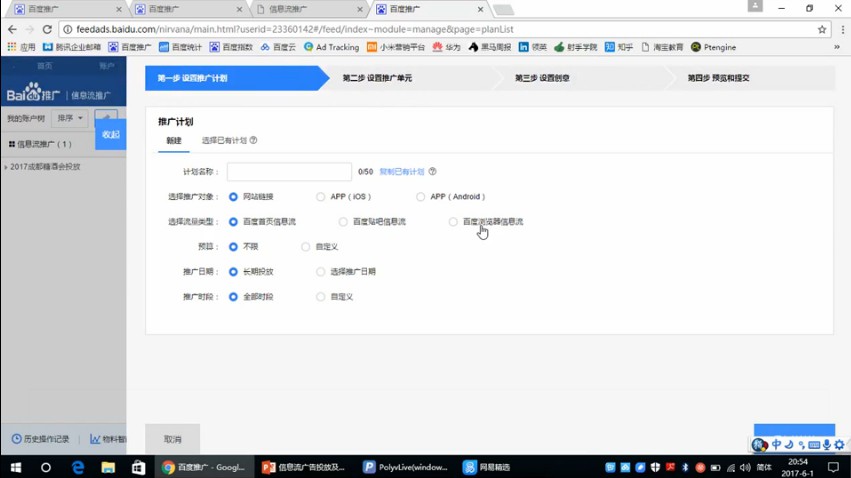Open the Chrome menu with three dots

coord(842,29)
